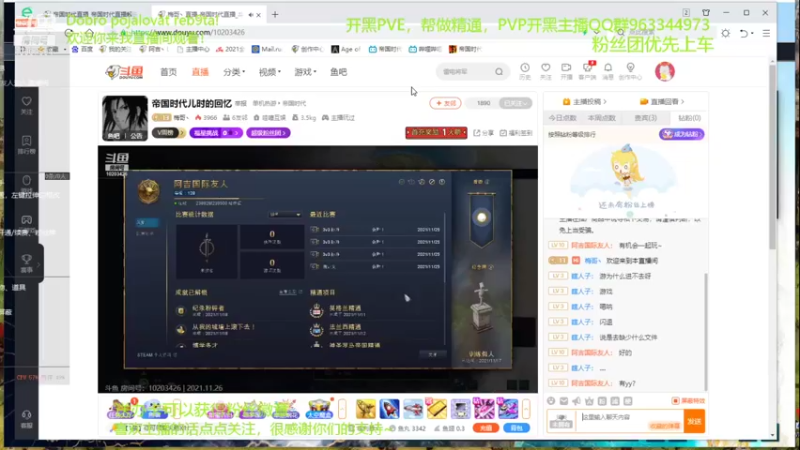
Task: Click the streamer avatar thumbnail
Action: [x=124, y=118]
